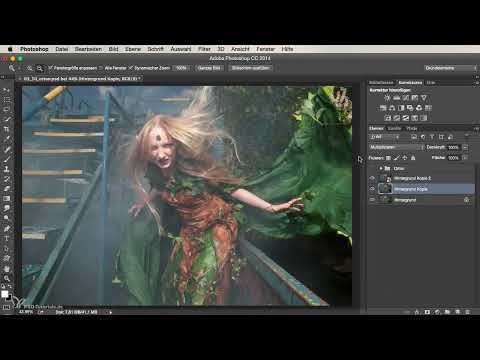Select the Eraser tool

pos(7,189)
